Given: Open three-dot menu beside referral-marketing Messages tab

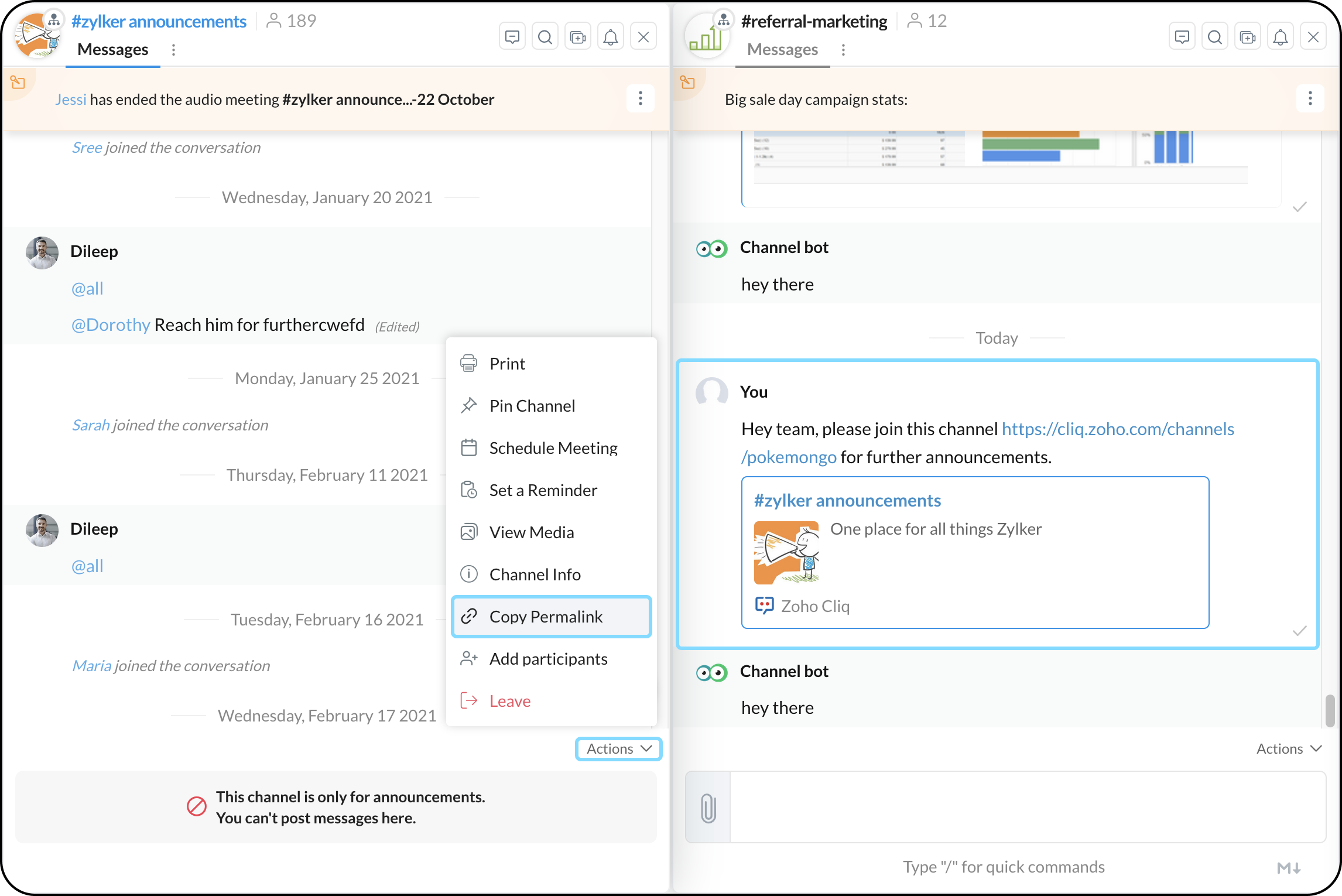Looking at the screenshot, I should [843, 50].
